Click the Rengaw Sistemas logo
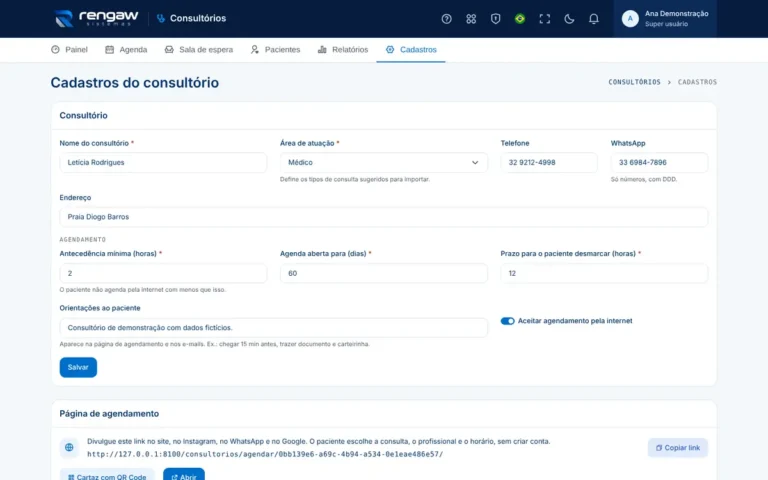Image resolution: width=768 pixels, height=480 pixels. click(96, 19)
